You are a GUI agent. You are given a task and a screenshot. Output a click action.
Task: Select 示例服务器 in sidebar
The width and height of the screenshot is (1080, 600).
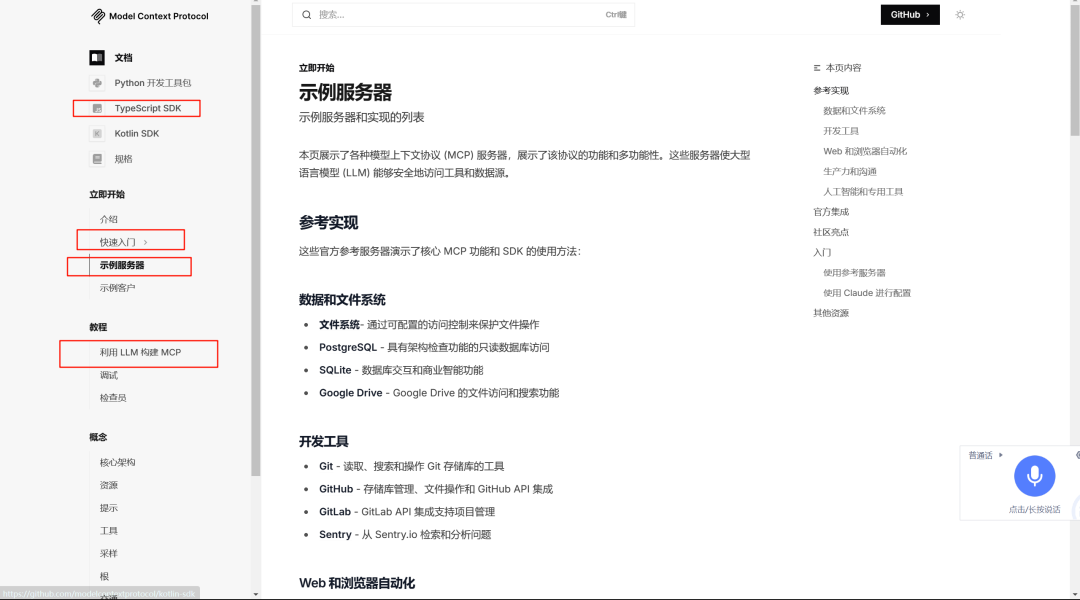[x=122, y=265]
